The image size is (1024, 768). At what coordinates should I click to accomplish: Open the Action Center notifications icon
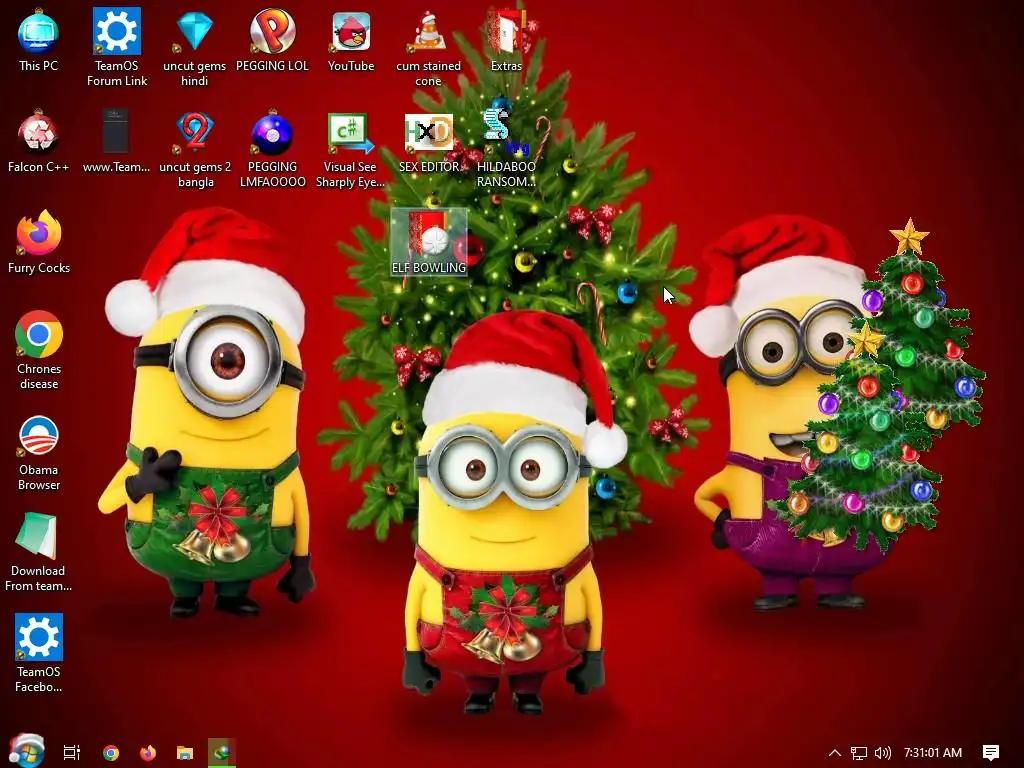(991, 752)
